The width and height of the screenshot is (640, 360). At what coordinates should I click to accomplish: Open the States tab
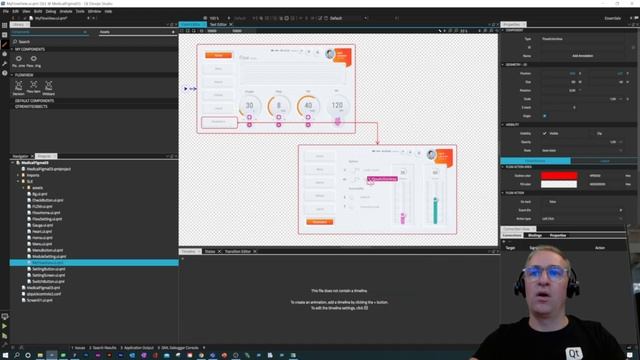click(x=210, y=251)
